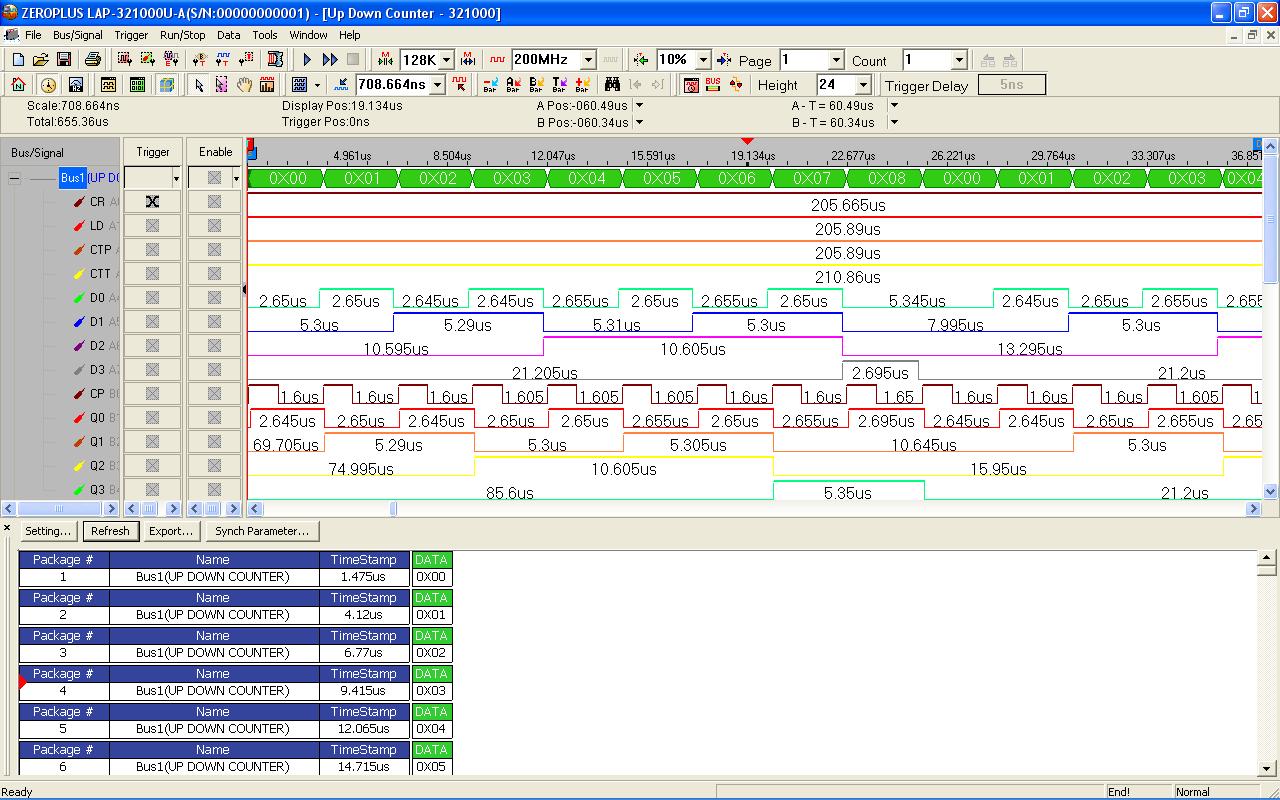Toggle Enable checkbox for Q3 signal

point(214,489)
